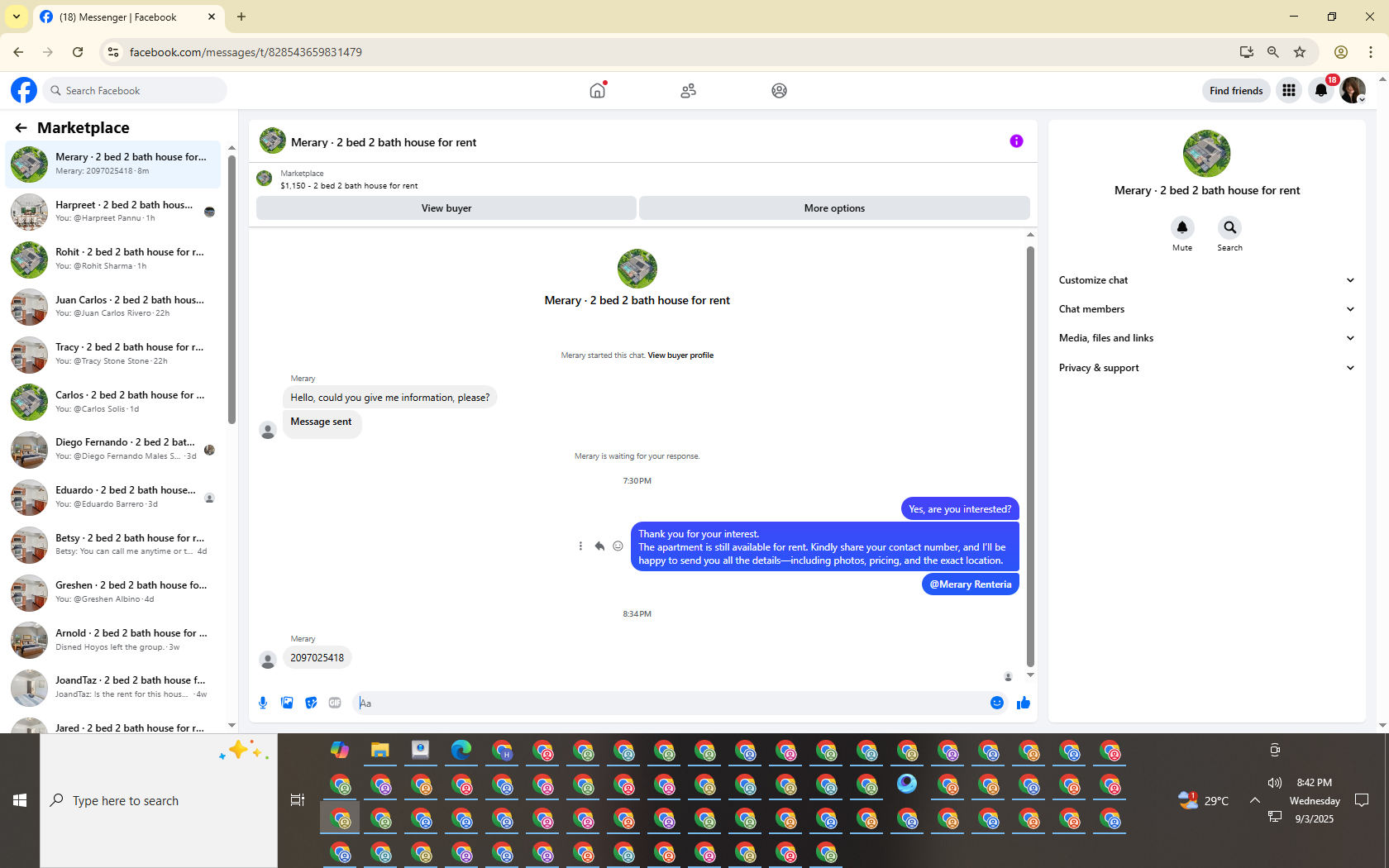Open conversation information purple icon

[x=1016, y=141]
